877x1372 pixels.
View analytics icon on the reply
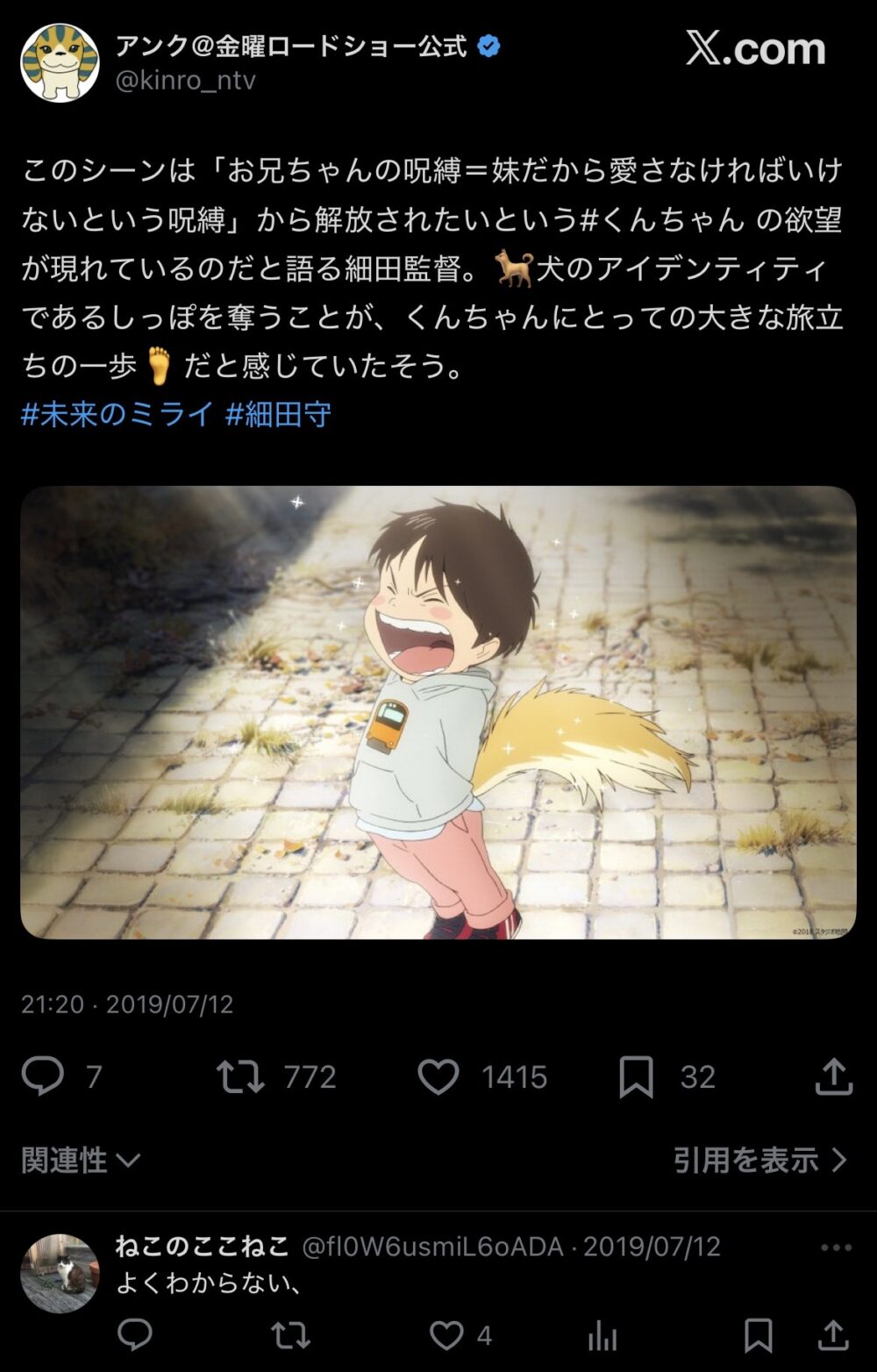[x=602, y=1336]
